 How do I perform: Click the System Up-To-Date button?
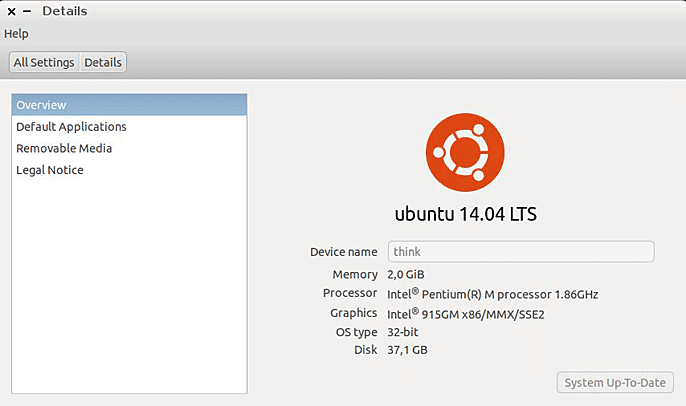click(615, 382)
